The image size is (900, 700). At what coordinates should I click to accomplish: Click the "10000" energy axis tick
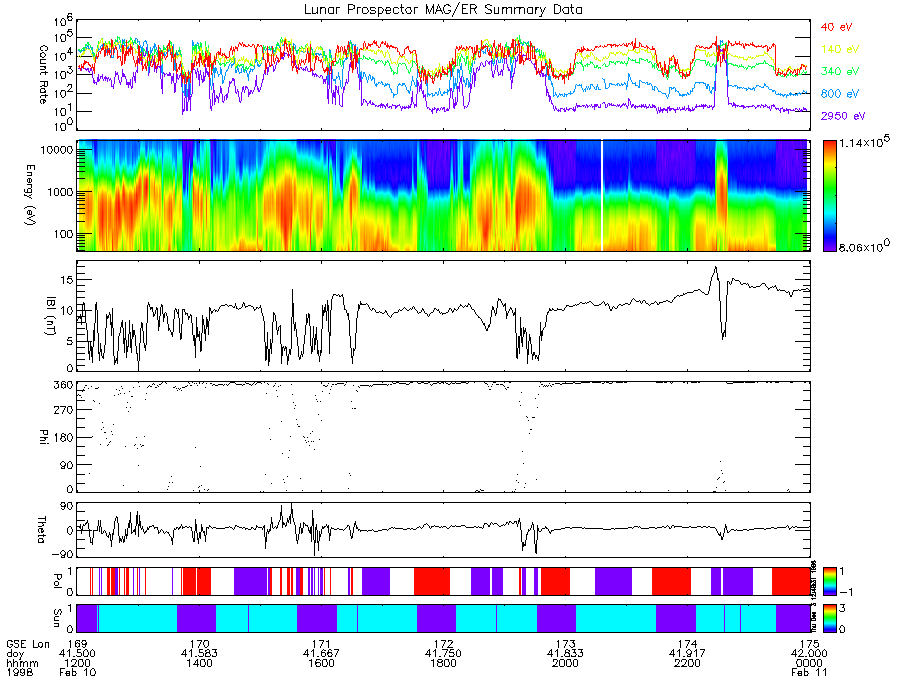tap(58, 150)
